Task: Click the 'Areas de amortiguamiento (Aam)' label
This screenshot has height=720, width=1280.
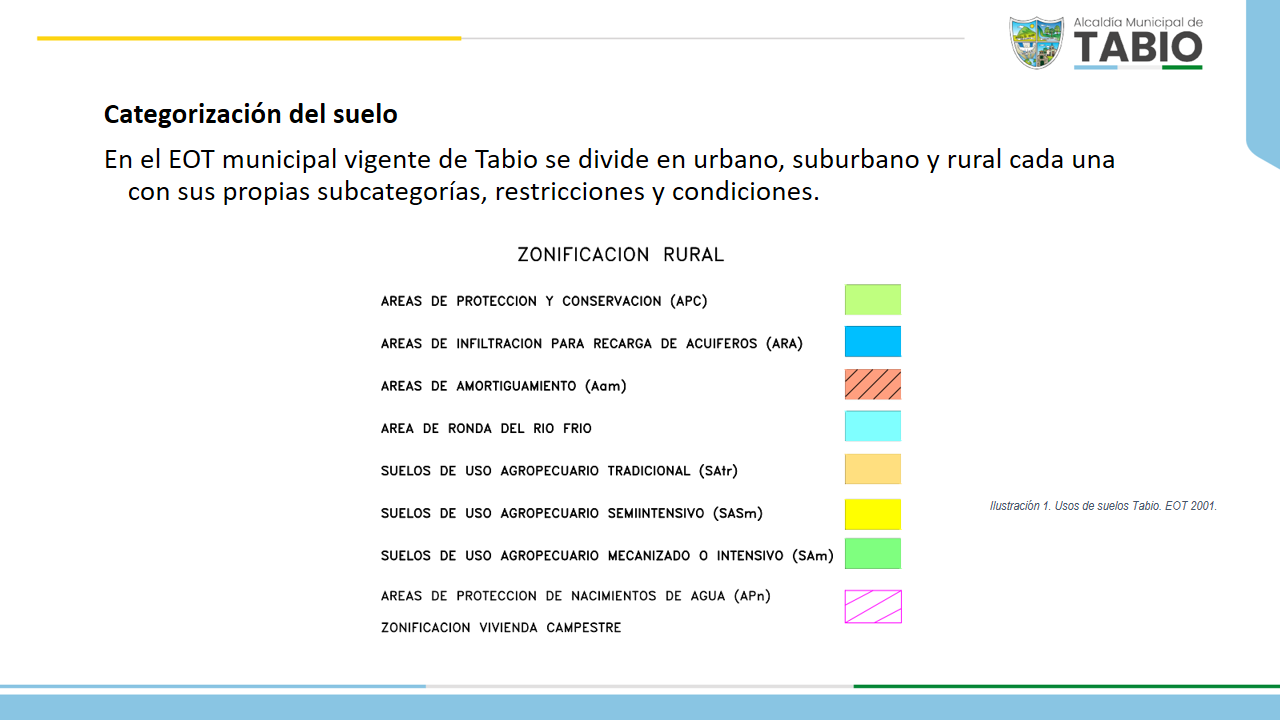Action: [503, 386]
